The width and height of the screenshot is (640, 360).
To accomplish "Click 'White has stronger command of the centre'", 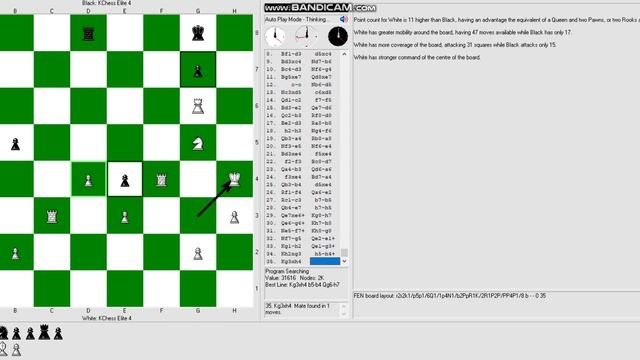I will point(417,58).
